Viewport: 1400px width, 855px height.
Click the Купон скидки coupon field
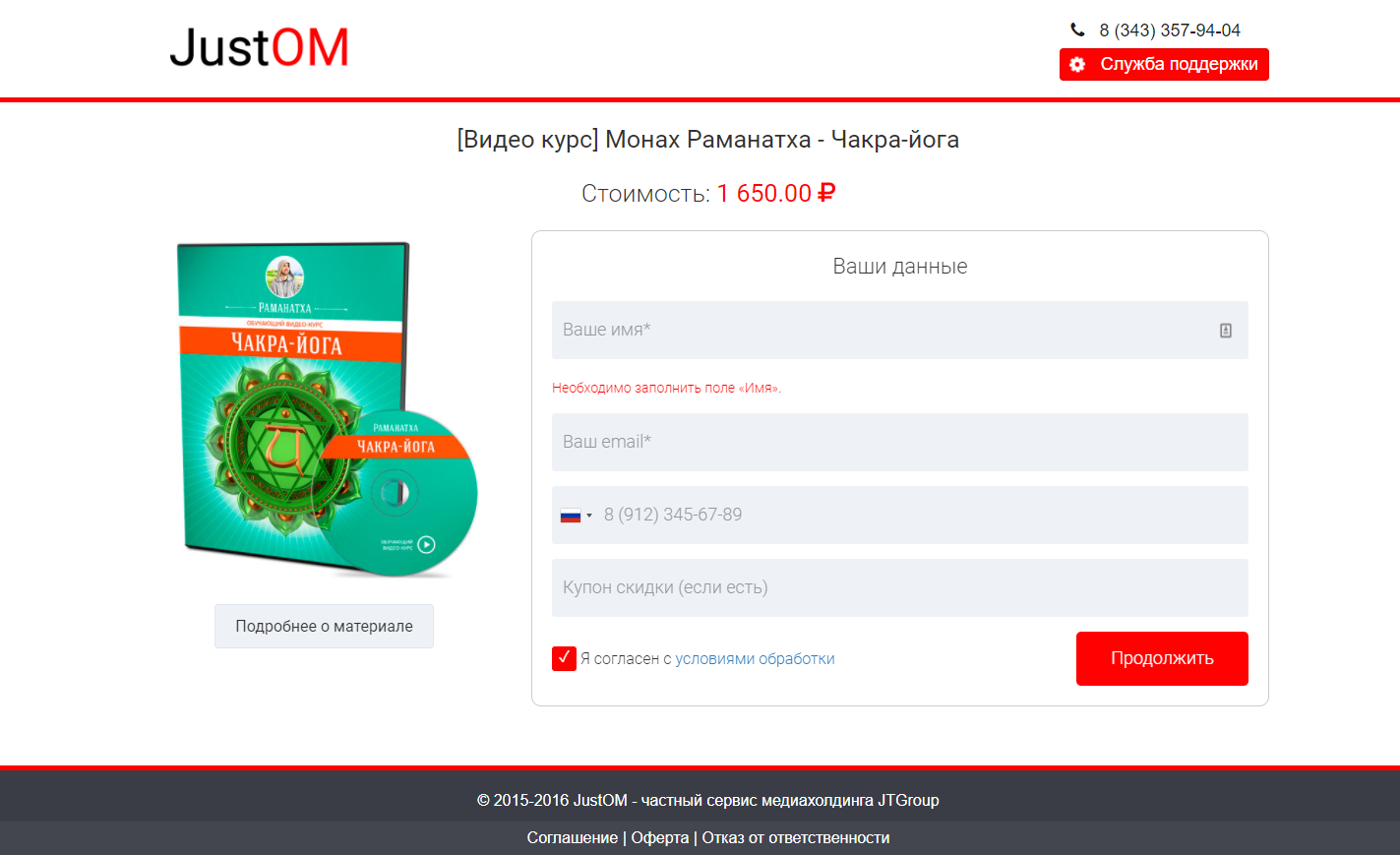900,588
